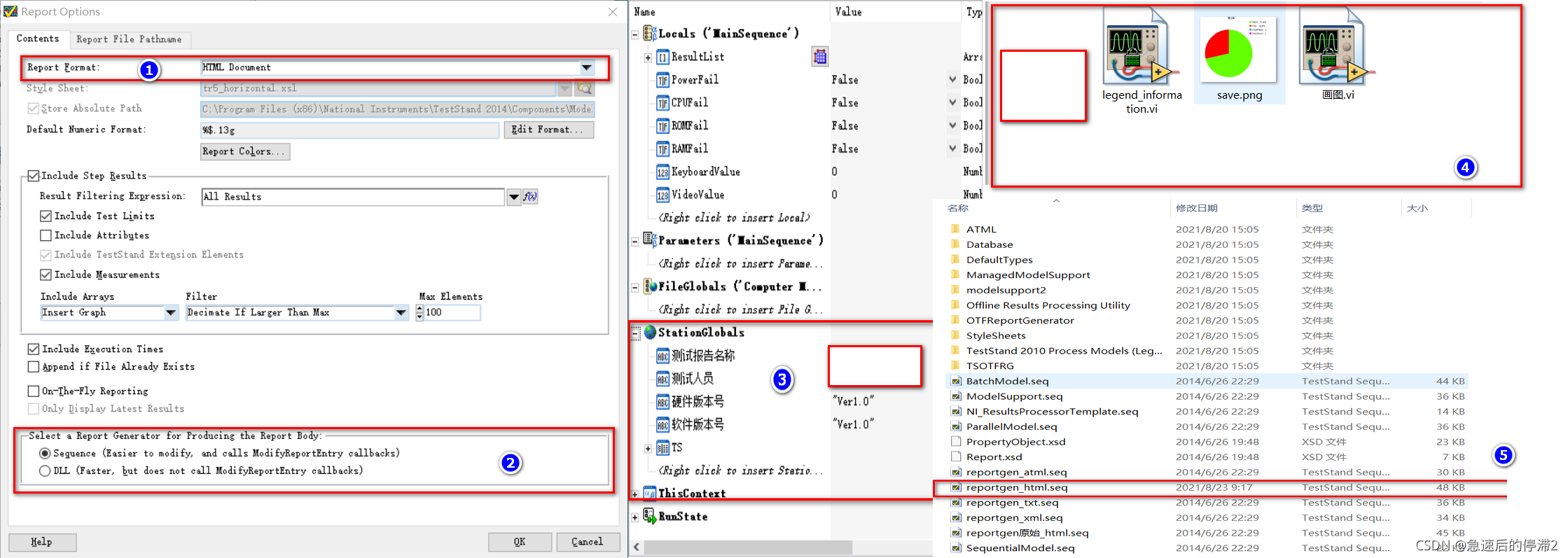Open Include Arrays Insert Graph dropdown
Screen dimensions: 1568x558
click(x=171, y=313)
